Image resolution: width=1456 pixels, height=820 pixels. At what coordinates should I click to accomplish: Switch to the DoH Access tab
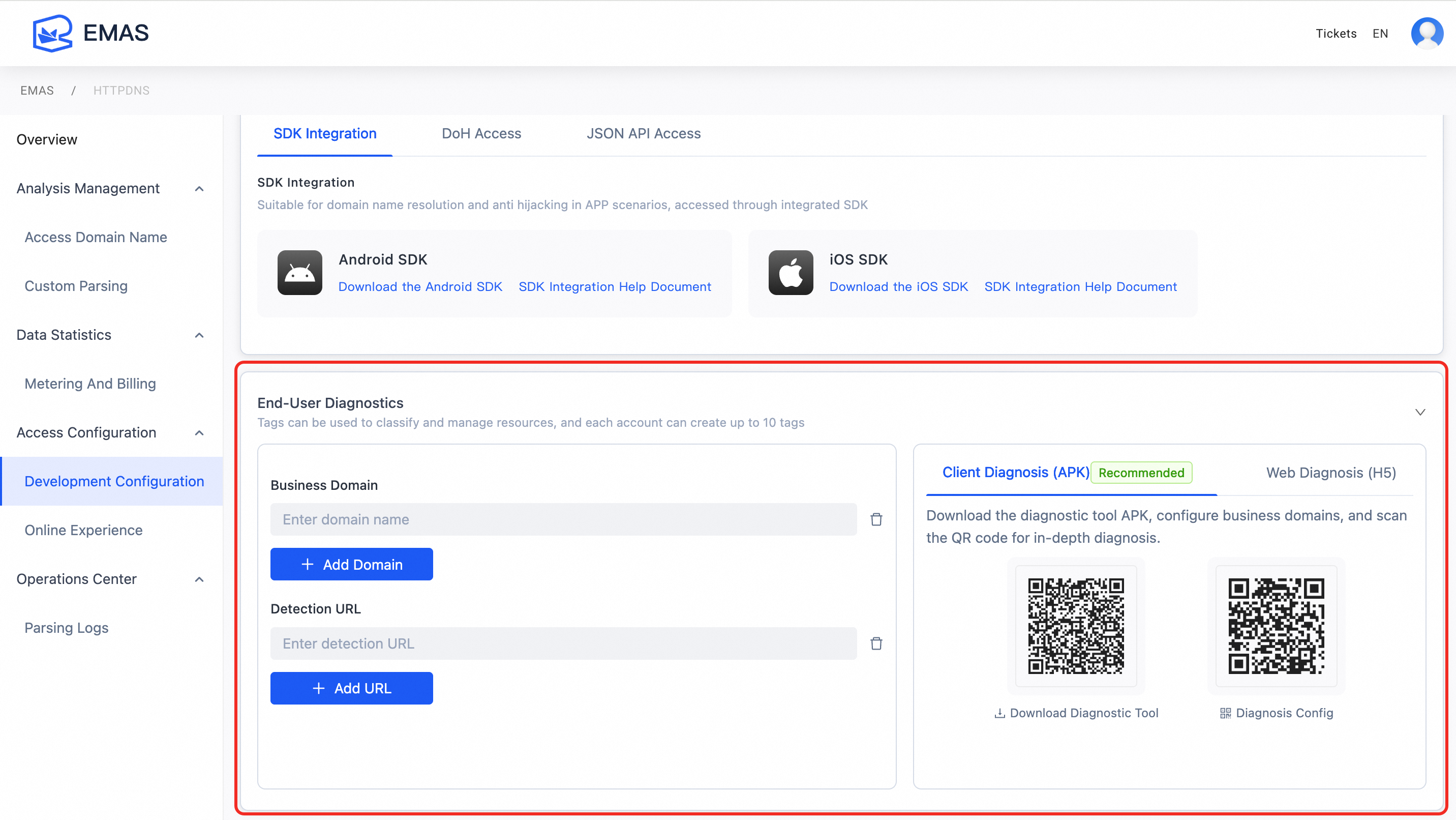point(481,133)
